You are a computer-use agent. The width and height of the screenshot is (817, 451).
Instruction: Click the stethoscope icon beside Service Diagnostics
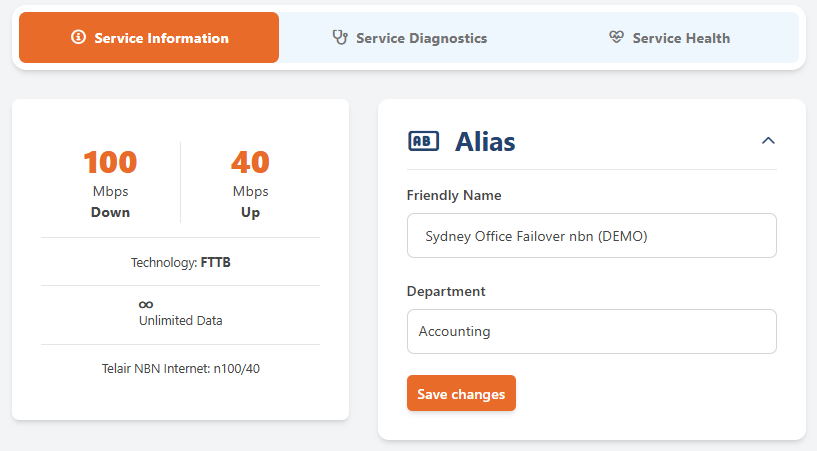point(340,37)
